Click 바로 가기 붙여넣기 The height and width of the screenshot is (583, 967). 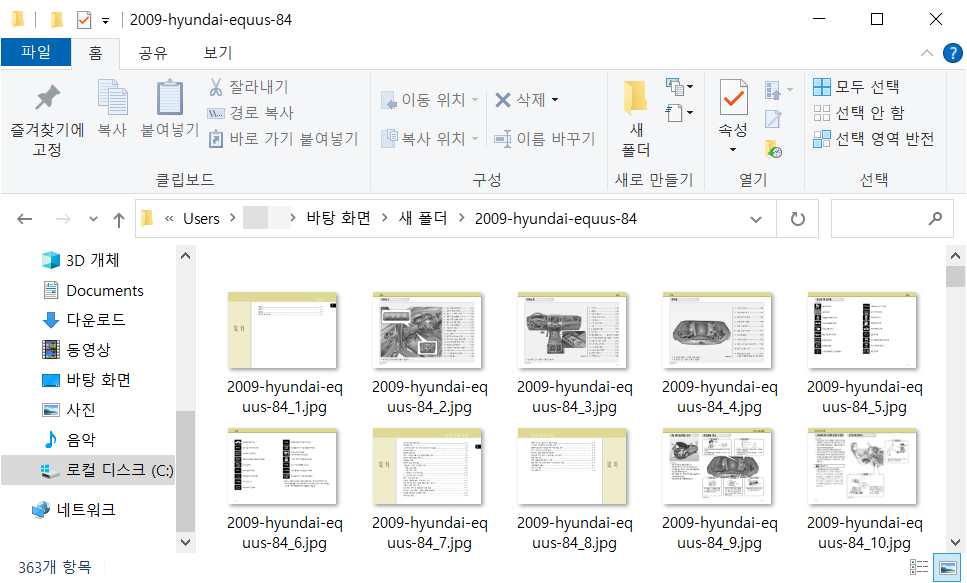pos(283,139)
